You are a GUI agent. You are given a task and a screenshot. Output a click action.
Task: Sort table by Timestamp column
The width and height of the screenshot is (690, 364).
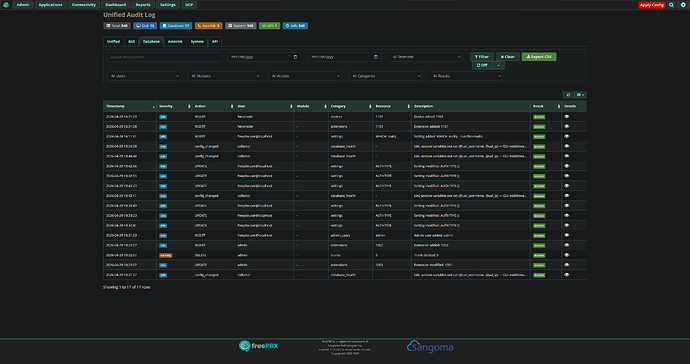[x=130, y=106]
